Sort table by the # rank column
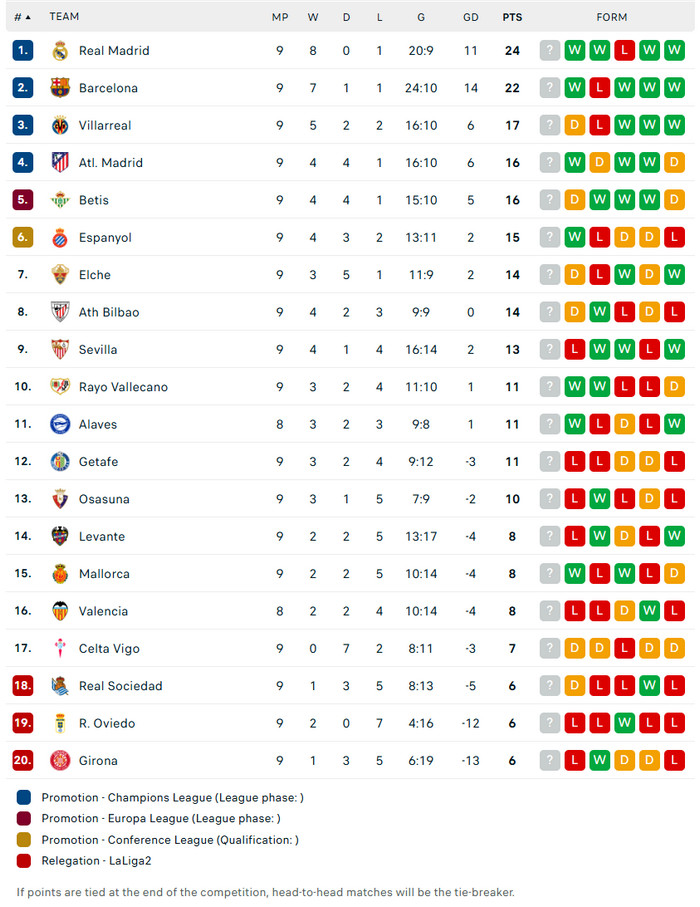Image resolution: width=700 pixels, height=907 pixels. coord(22,17)
